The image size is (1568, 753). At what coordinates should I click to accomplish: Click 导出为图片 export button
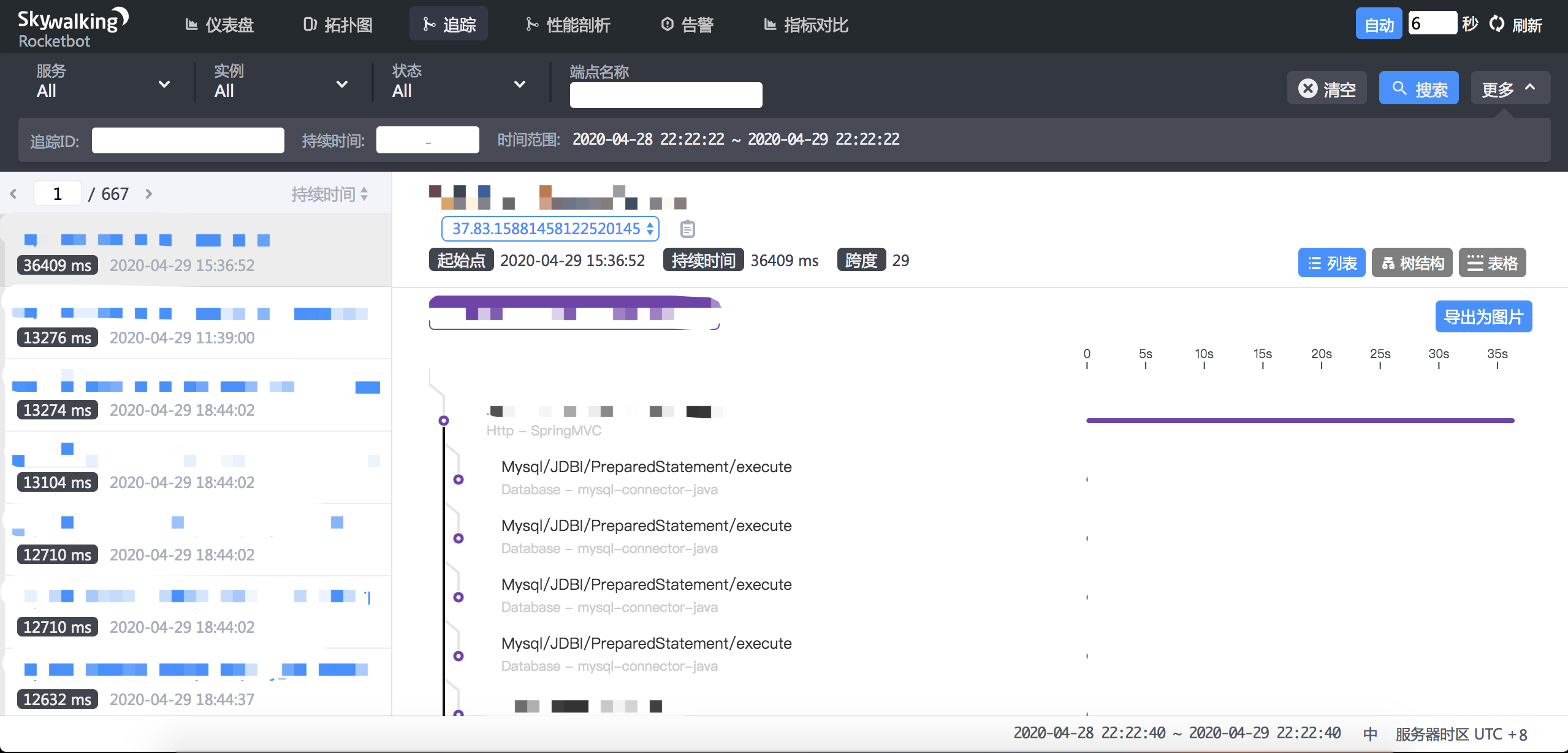click(x=1483, y=316)
